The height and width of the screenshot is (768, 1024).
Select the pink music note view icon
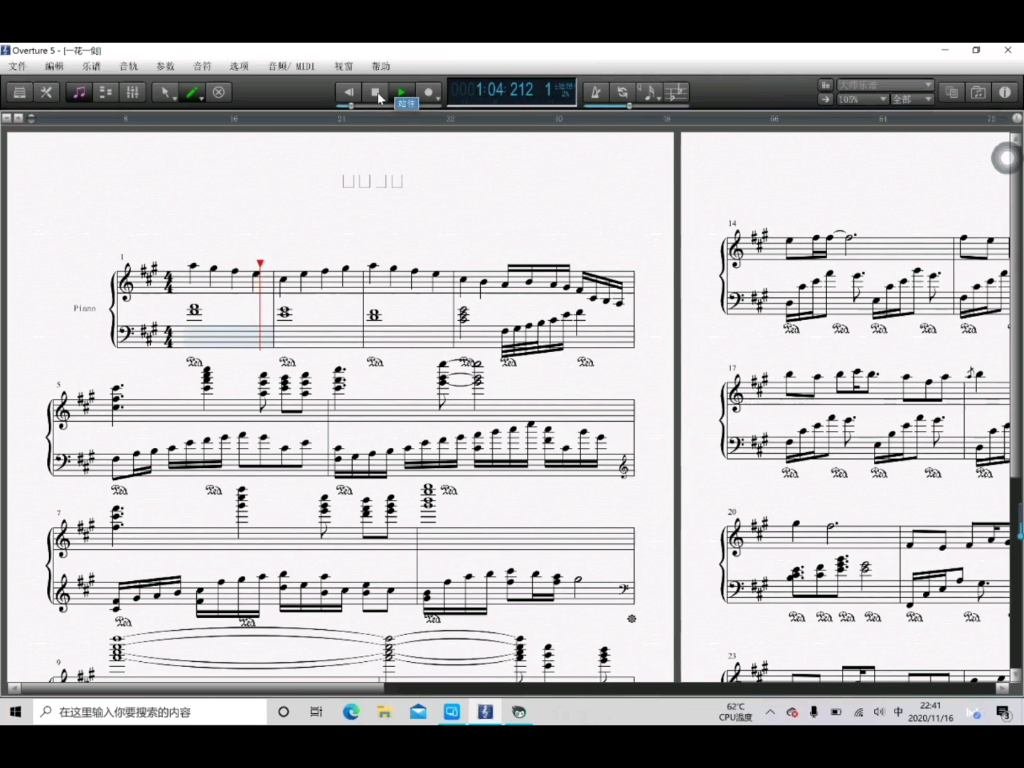79,92
